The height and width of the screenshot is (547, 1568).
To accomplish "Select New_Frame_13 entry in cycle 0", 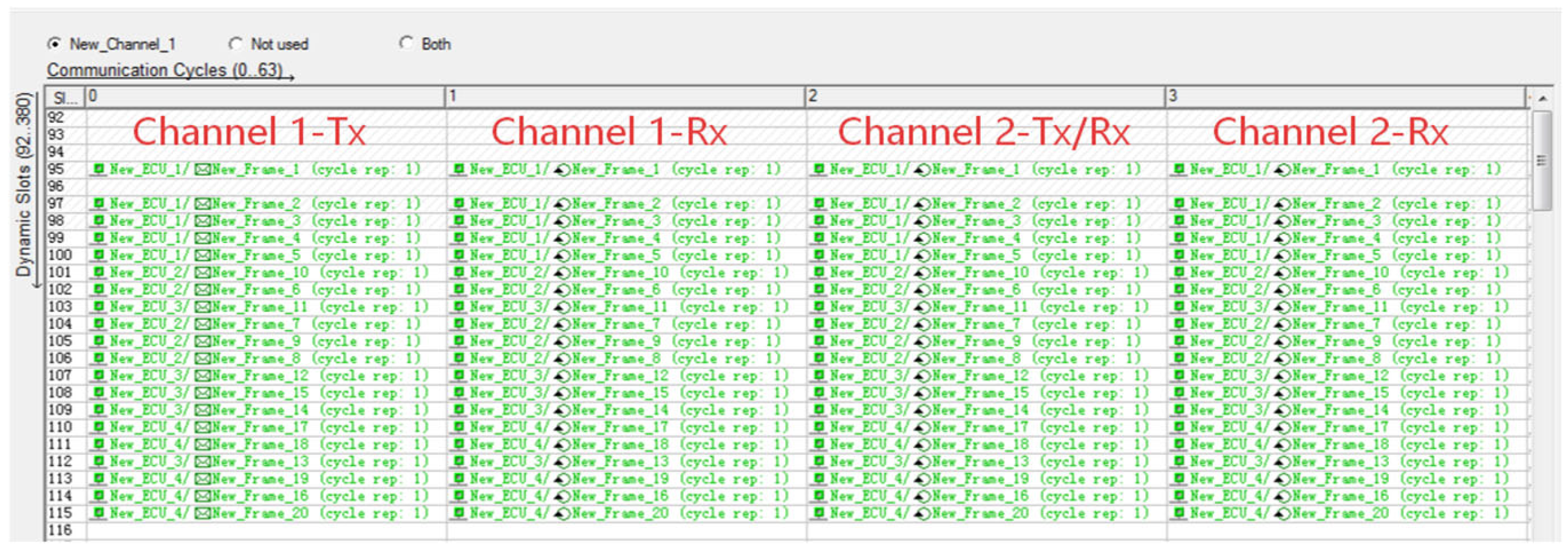I will [260, 461].
